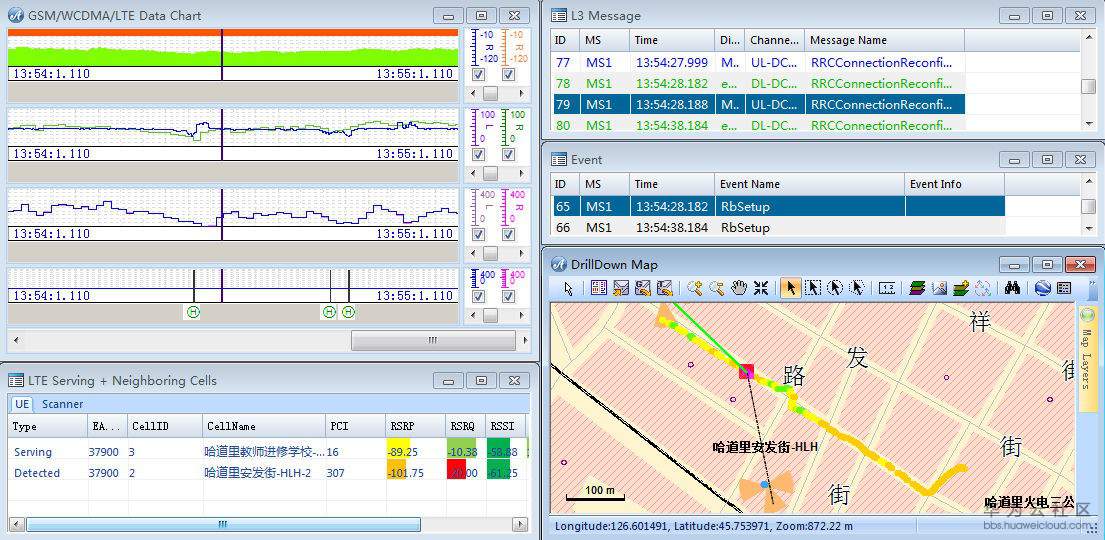Image resolution: width=1105 pixels, height=540 pixels.
Task: Click the L3 Message window title icon
Action: 559,16
